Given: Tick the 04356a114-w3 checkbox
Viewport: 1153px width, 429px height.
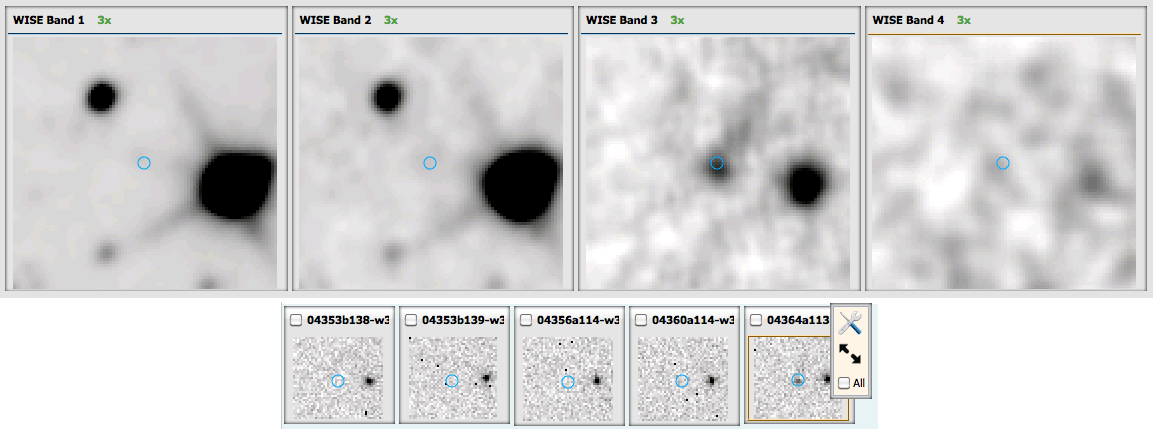Looking at the screenshot, I should pos(525,320).
